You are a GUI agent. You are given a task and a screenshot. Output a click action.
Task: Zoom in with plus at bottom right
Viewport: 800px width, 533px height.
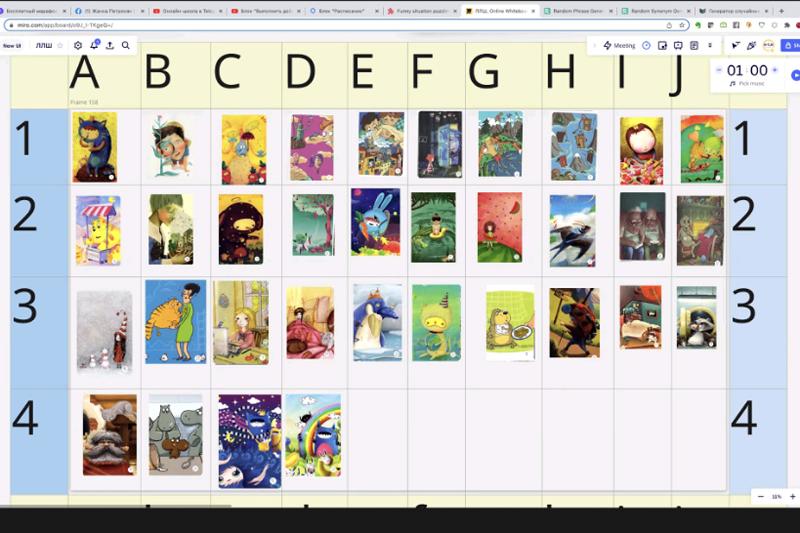click(x=792, y=496)
